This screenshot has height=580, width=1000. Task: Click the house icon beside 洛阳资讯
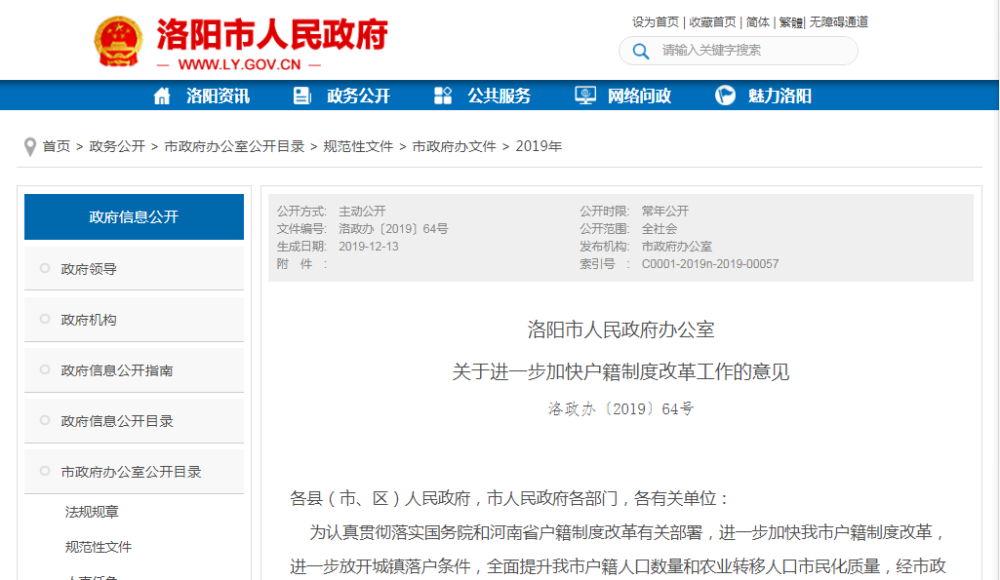162,96
